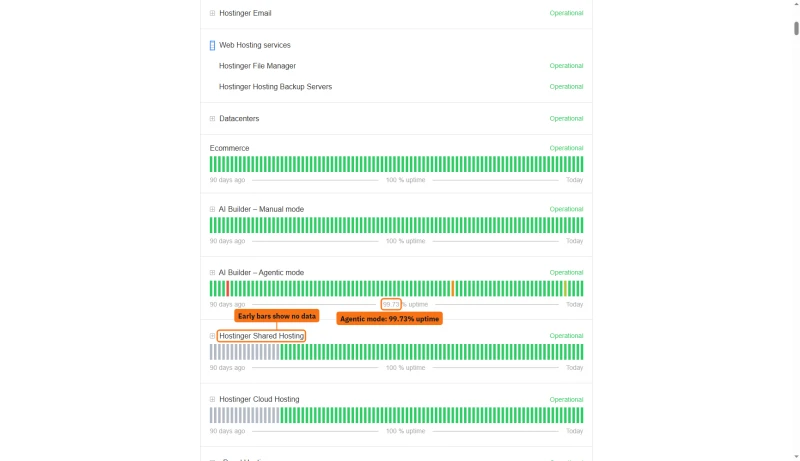The width and height of the screenshot is (800, 461).
Task: Expand the Hostinger Cloud Hosting group
Action: click(212, 399)
